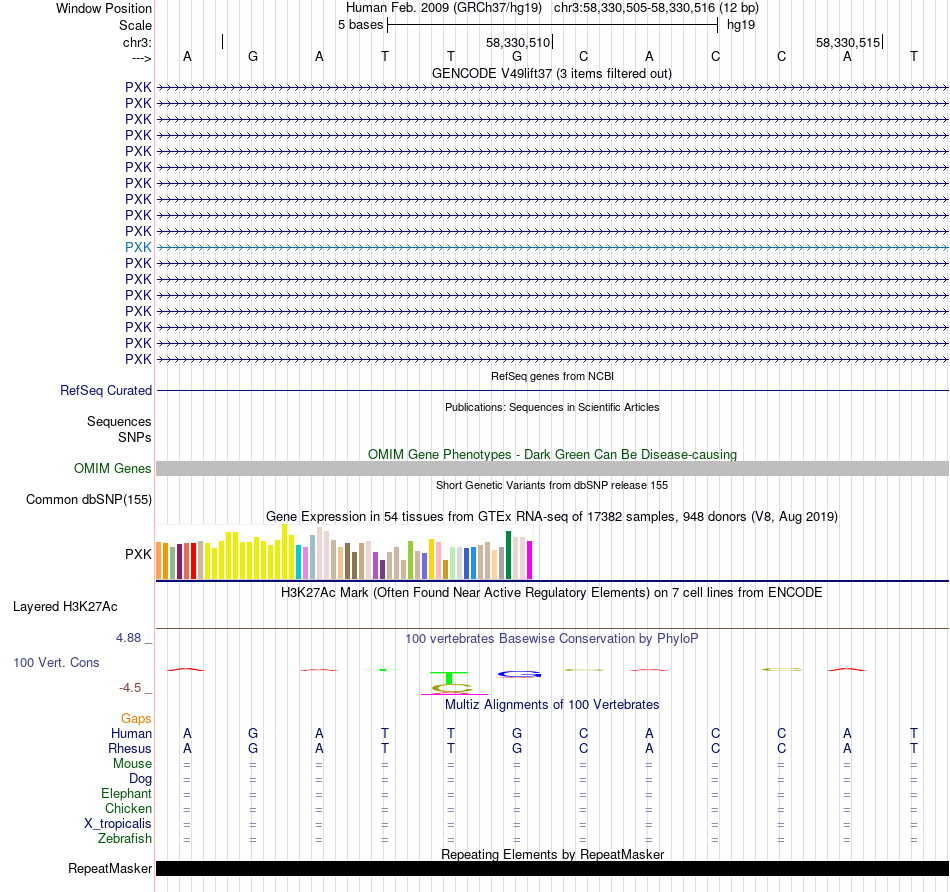Image resolution: width=950 pixels, height=892 pixels.
Task: Open the OMIM Gene Phenotypes track title
Action: point(552,454)
